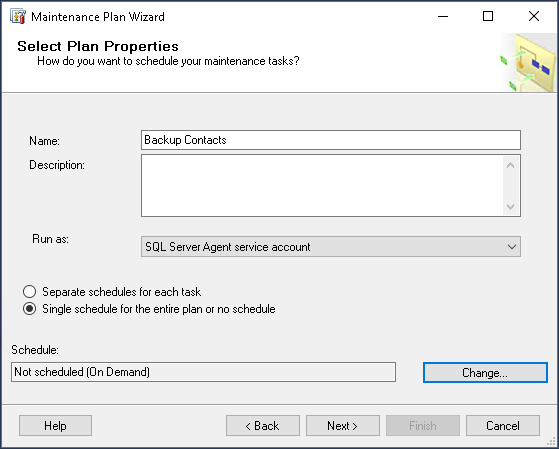Maximize the wizard window

tap(488, 16)
